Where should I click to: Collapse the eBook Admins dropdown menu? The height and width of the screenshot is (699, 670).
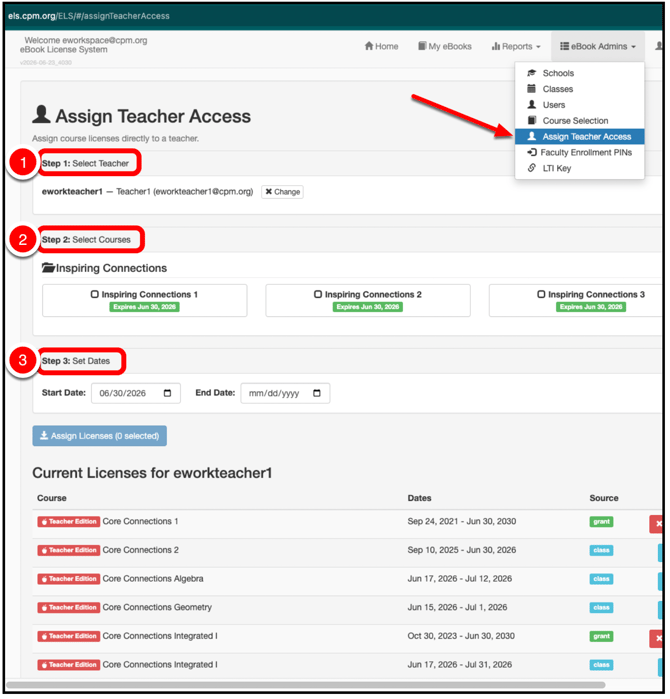[600, 46]
